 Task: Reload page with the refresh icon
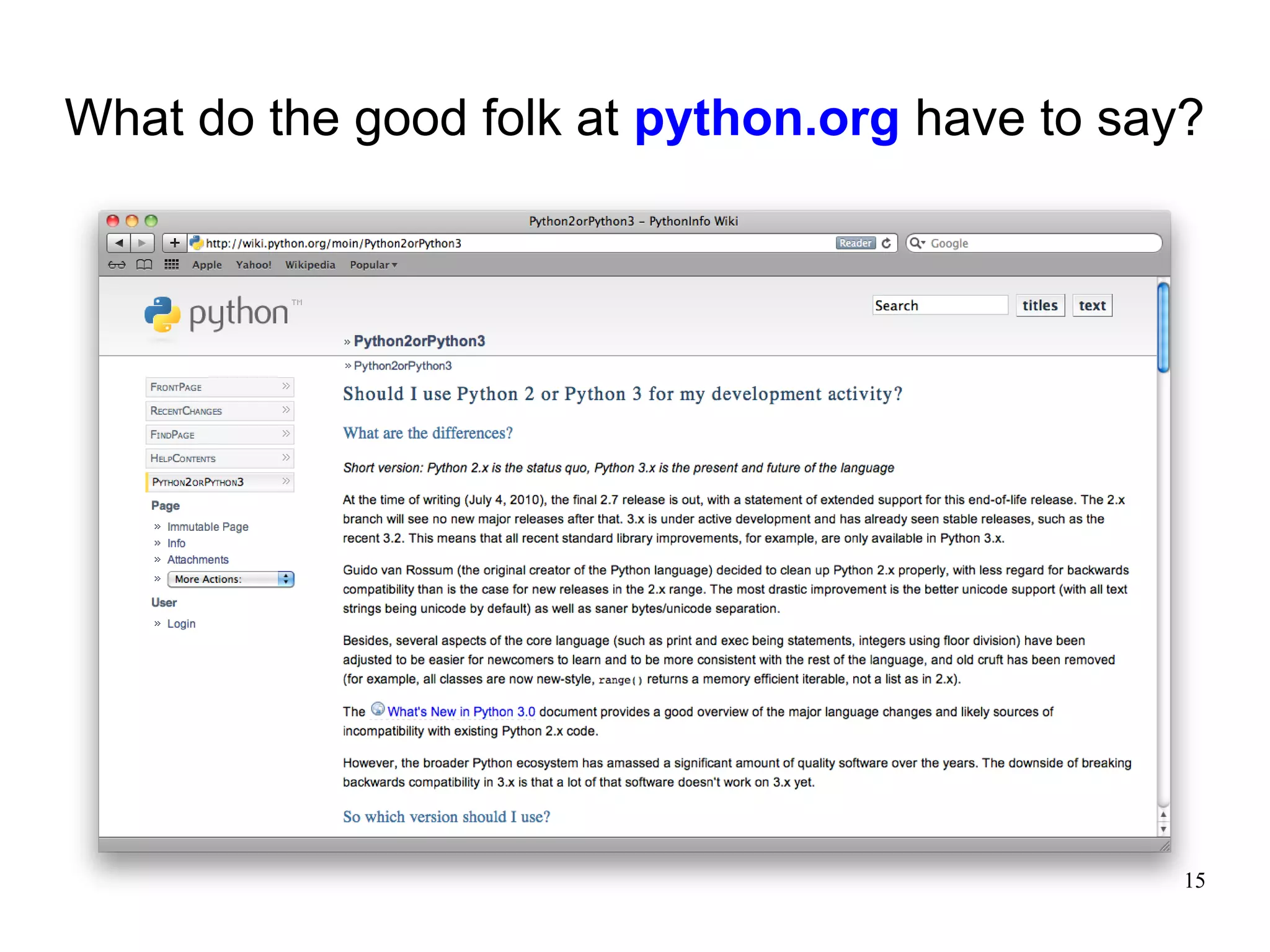[887, 243]
